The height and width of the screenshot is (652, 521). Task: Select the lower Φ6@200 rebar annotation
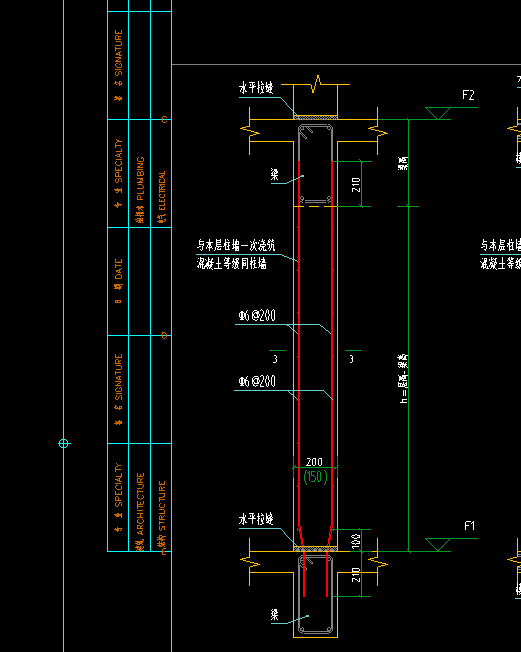coord(257,381)
